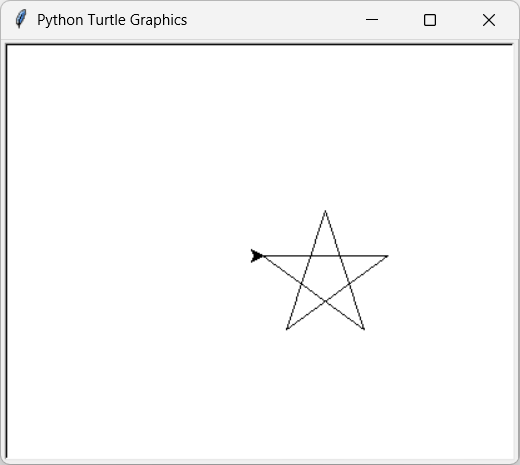This screenshot has height=465, width=520.
Task: Click blank canvas area left of turtle arrow
Action: (133, 256)
